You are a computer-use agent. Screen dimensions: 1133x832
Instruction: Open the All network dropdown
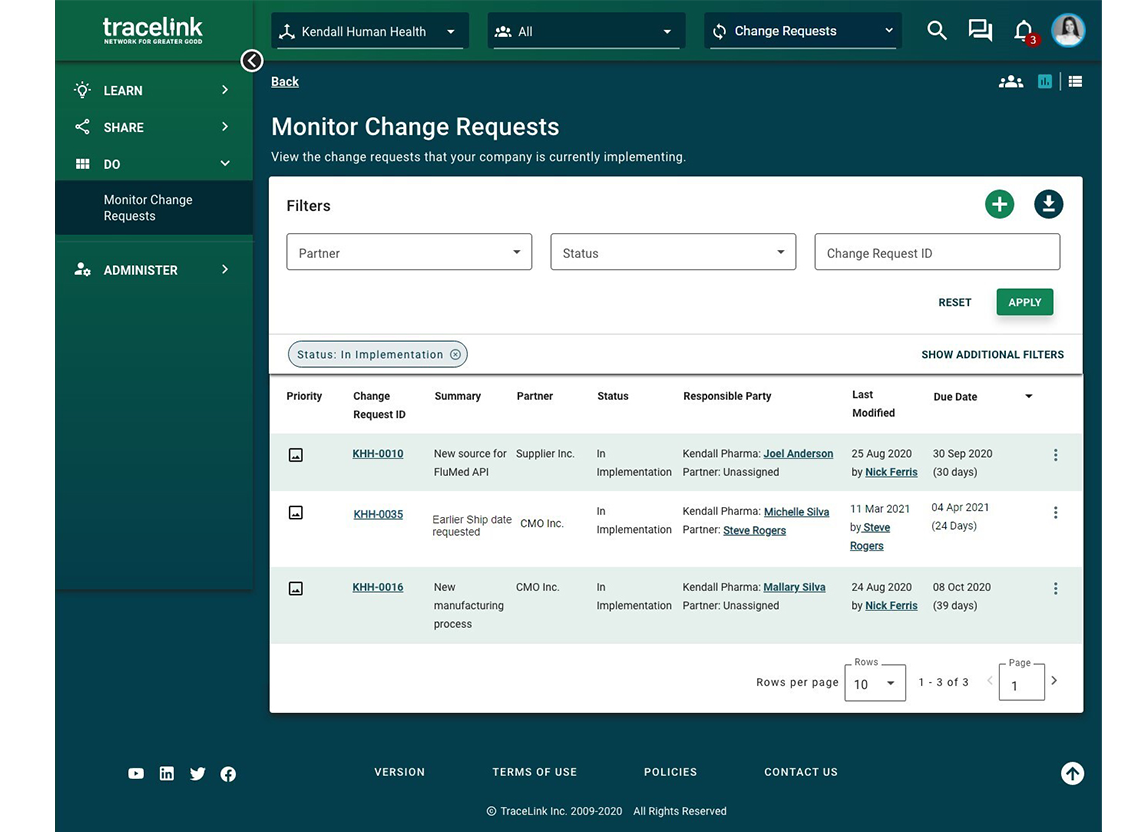[586, 31]
